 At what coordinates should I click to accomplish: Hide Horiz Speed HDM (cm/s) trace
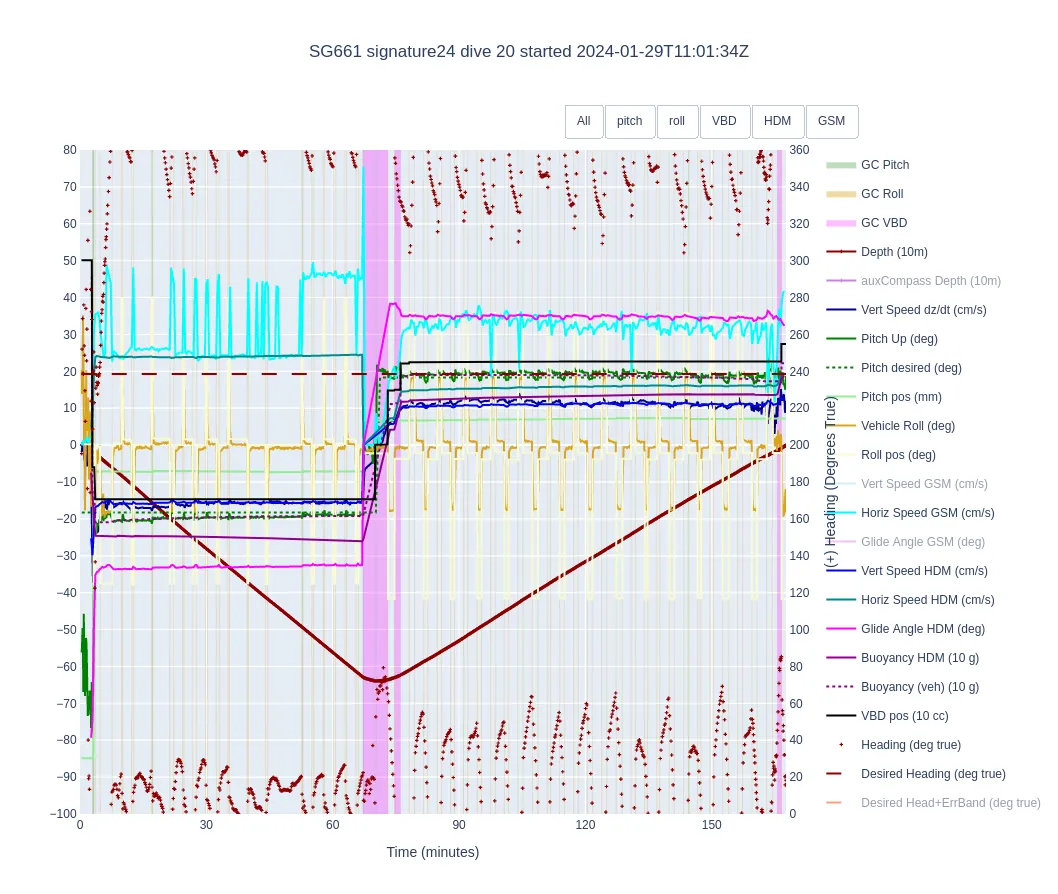910,600
